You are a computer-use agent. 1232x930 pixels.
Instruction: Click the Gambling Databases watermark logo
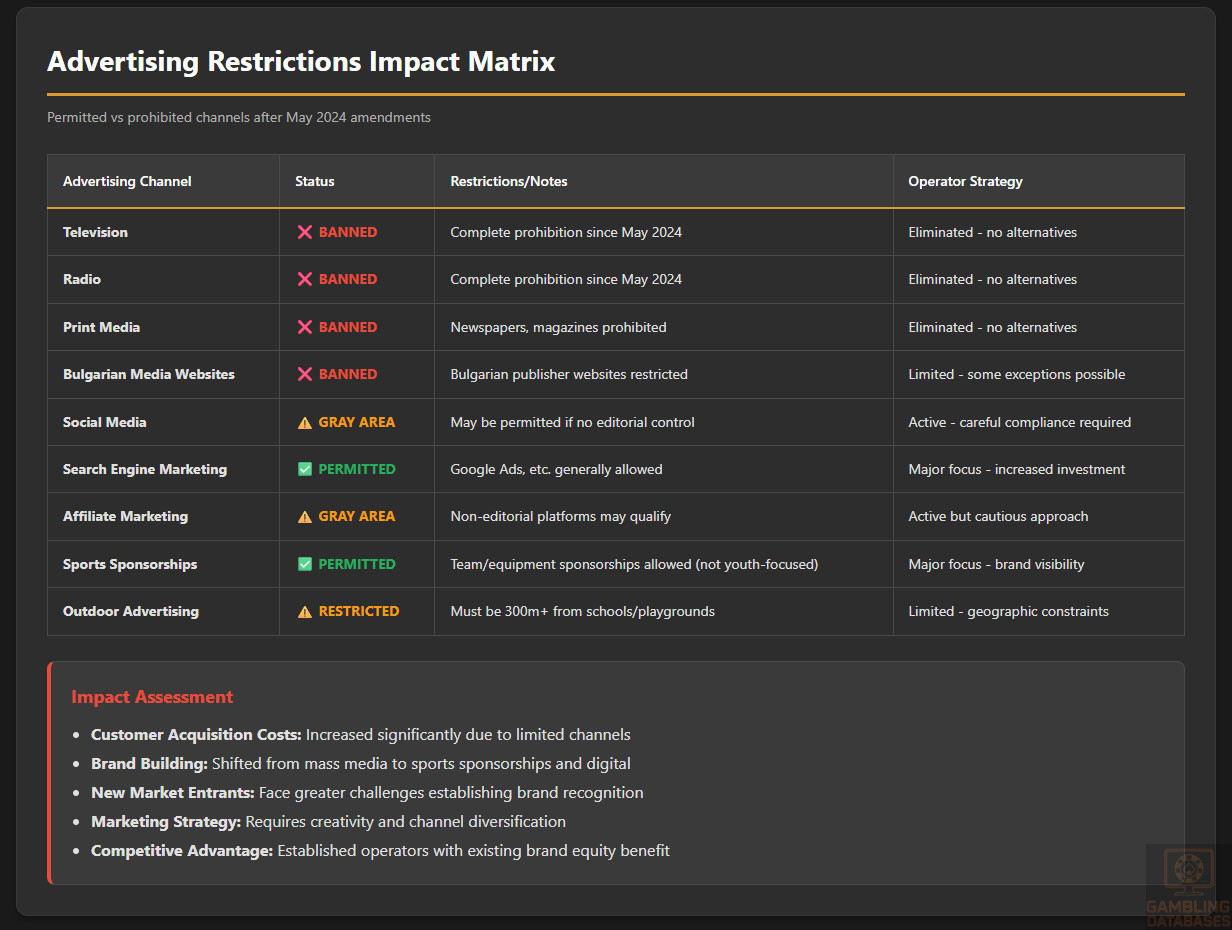click(x=1188, y=885)
